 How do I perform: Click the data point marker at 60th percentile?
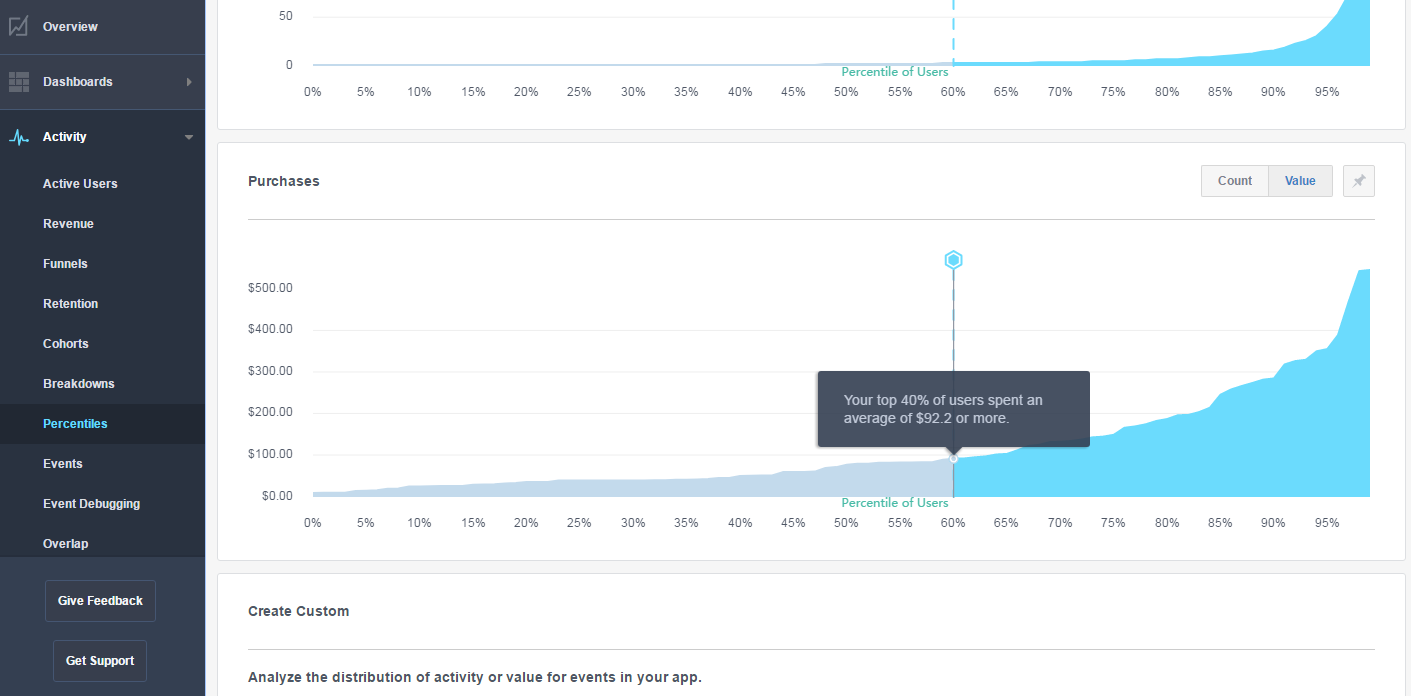coord(953,458)
